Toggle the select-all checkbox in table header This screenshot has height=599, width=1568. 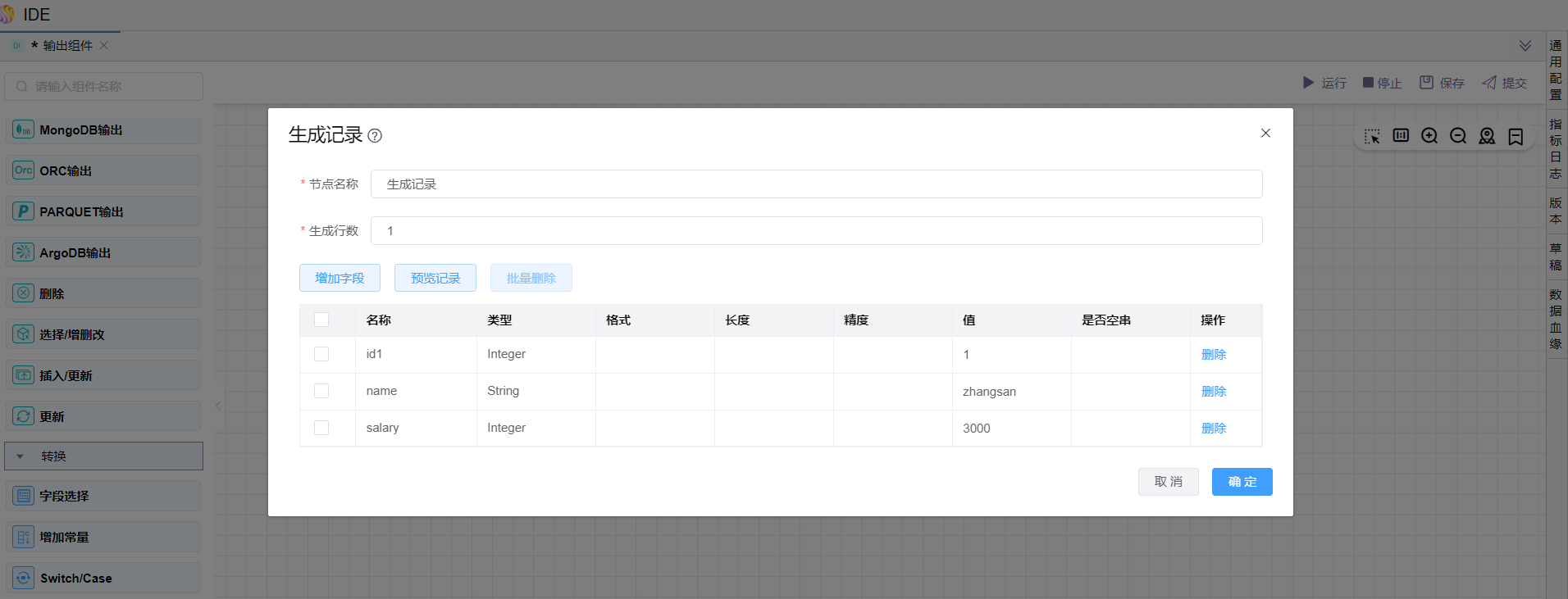pyautogui.click(x=321, y=320)
